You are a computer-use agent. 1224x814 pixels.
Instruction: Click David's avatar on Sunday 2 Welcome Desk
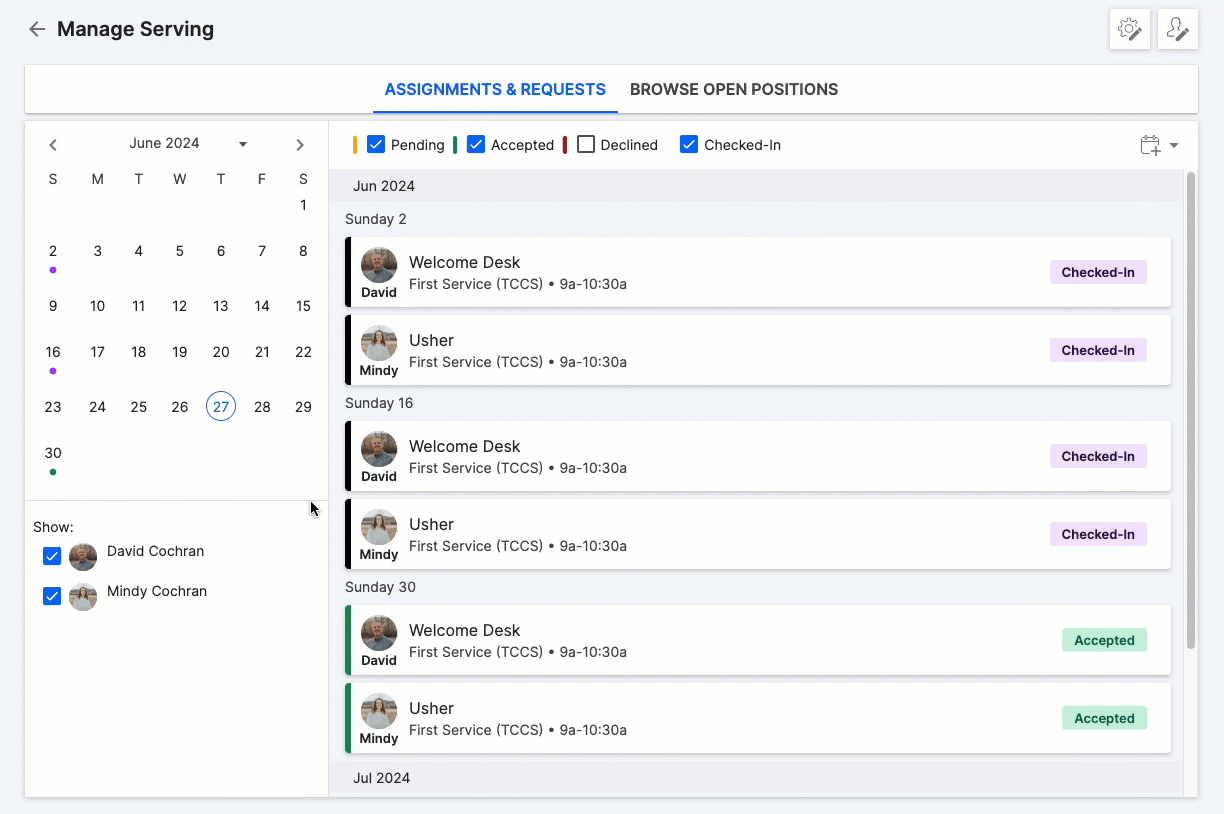click(379, 266)
